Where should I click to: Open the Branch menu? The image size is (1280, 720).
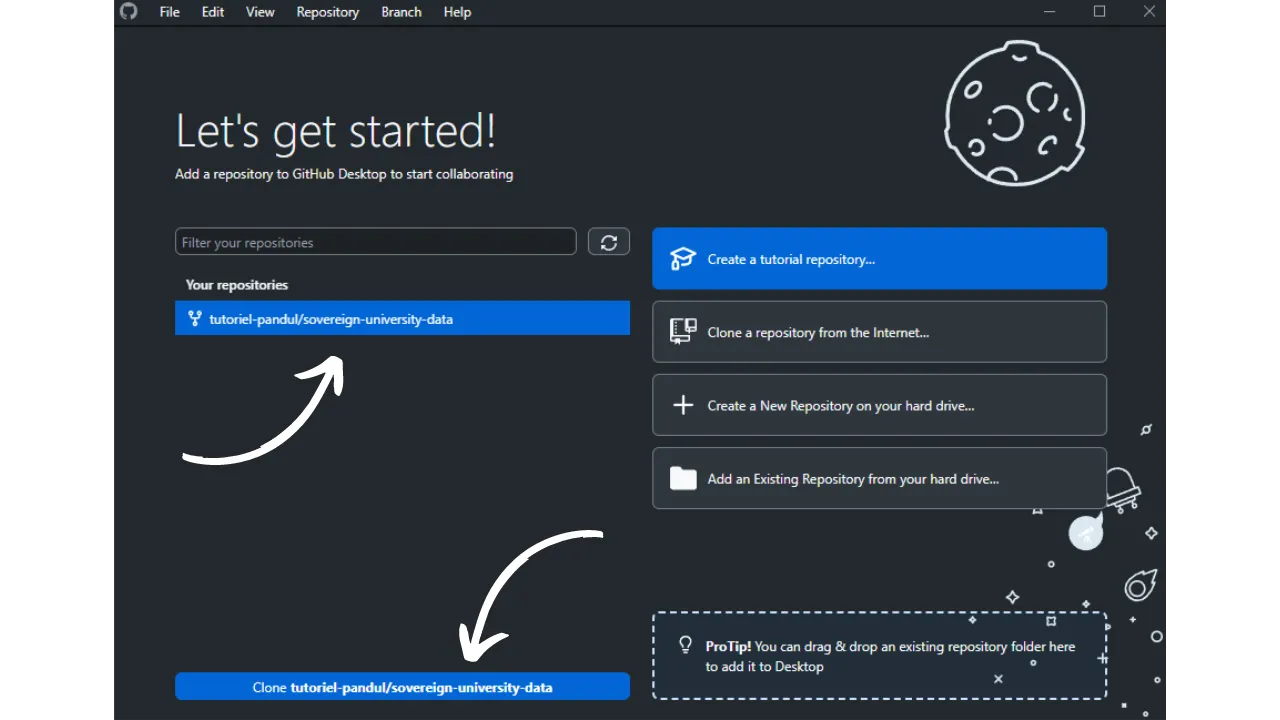(401, 12)
